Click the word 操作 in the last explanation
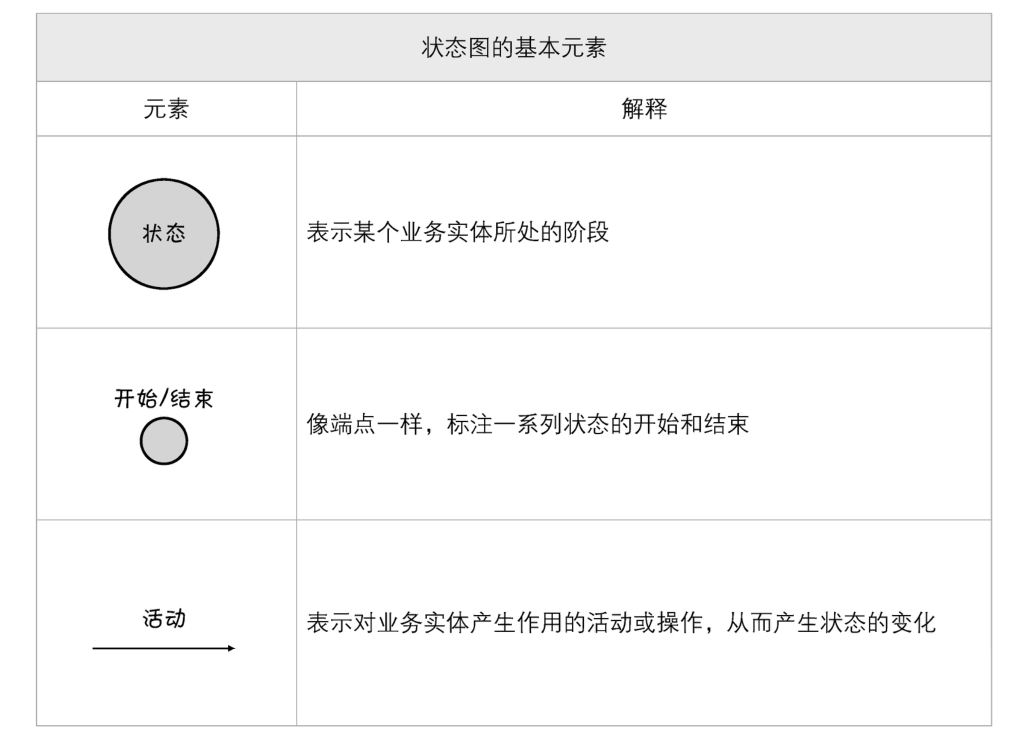This screenshot has width=1022, height=743. (679, 622)
